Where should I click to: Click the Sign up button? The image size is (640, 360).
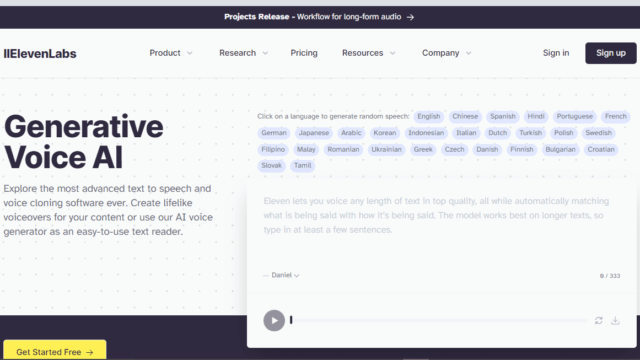(611, 53)
